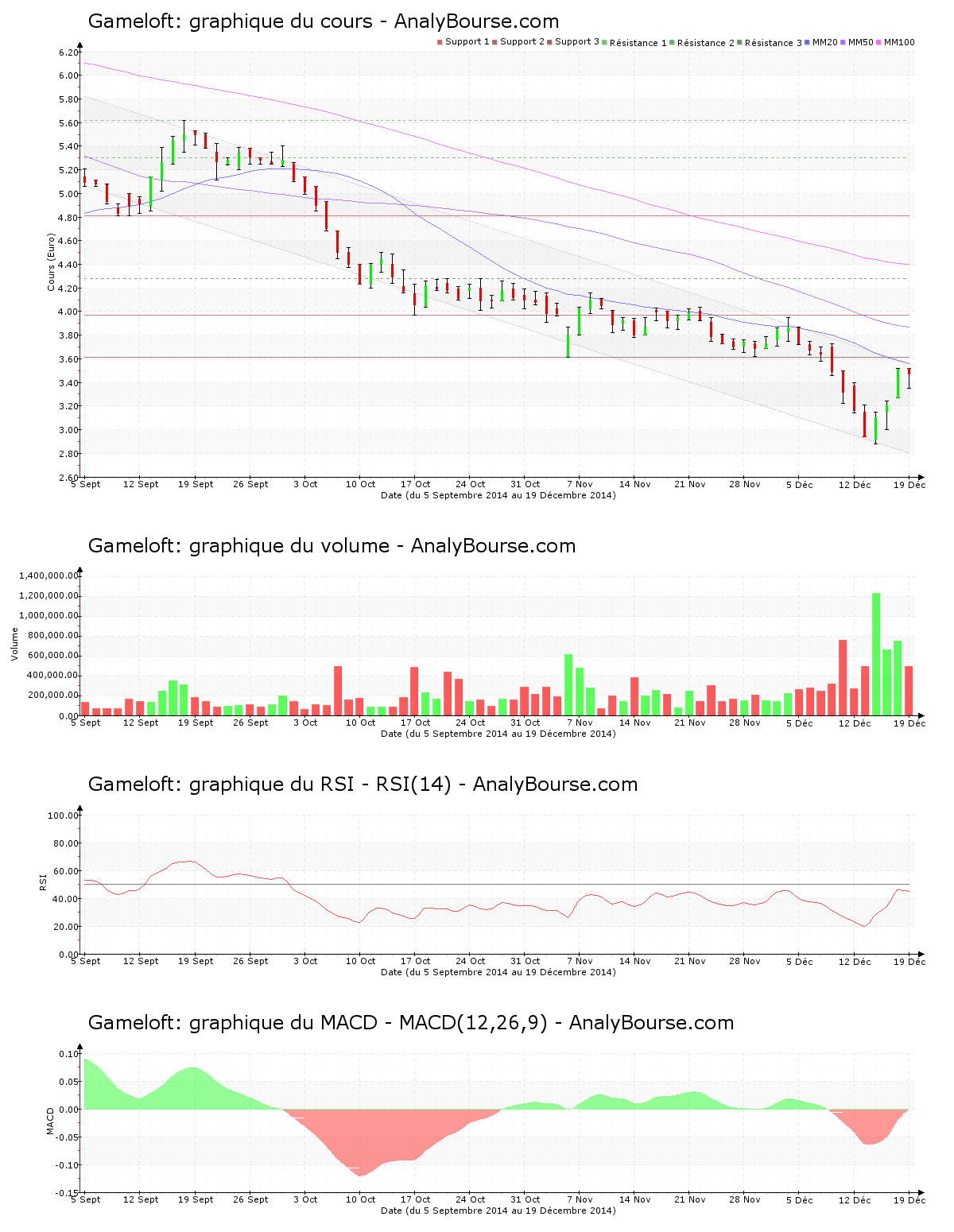The width and height of the screenshot is (954, 1232).
Task: Click the Support 1 legend swatch
Action: (x=440, y=42)
